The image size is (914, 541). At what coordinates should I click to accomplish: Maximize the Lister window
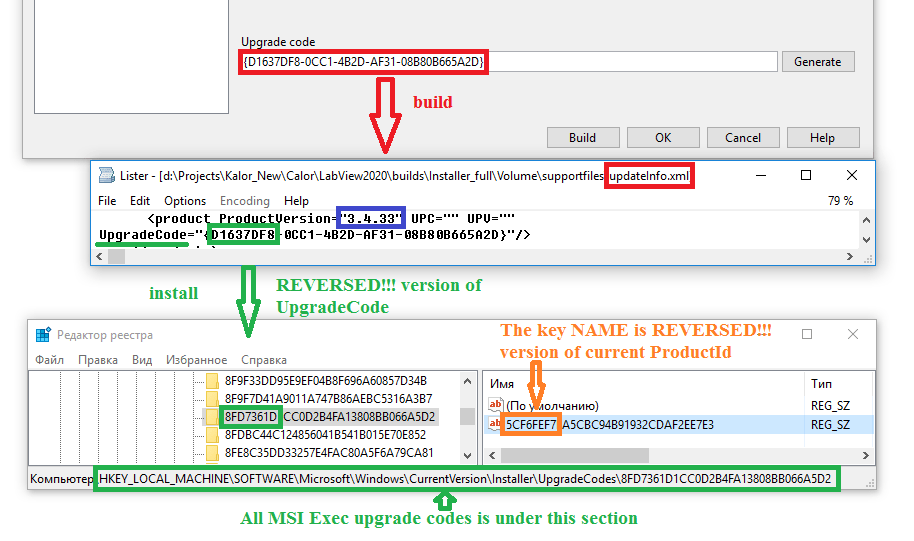[806, 175]
